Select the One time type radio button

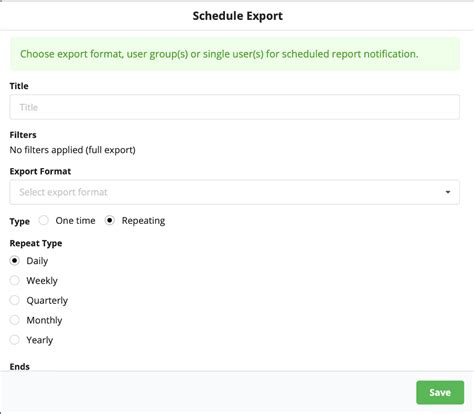point(44,220)
